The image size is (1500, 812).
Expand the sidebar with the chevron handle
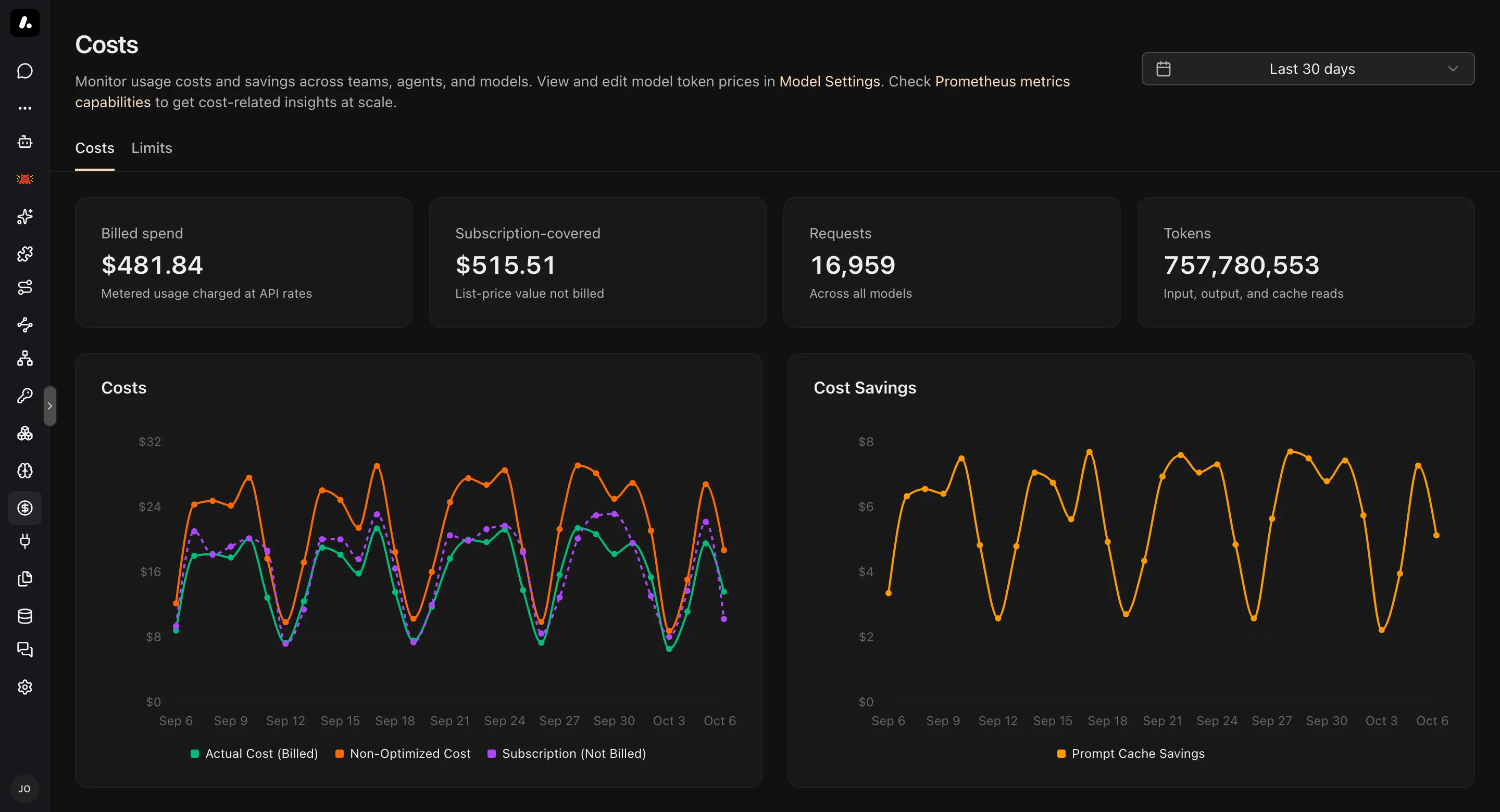click(50, 405)
